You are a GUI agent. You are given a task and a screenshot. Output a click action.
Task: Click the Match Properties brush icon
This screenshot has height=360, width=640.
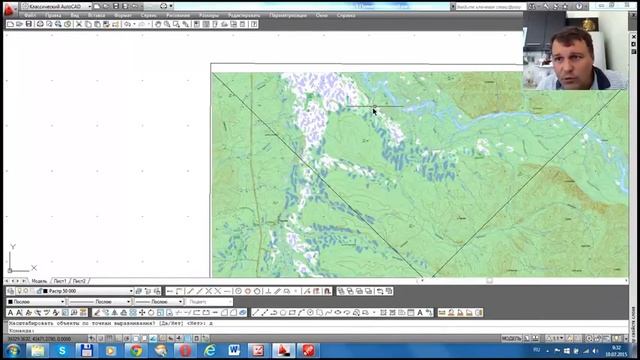106,24
